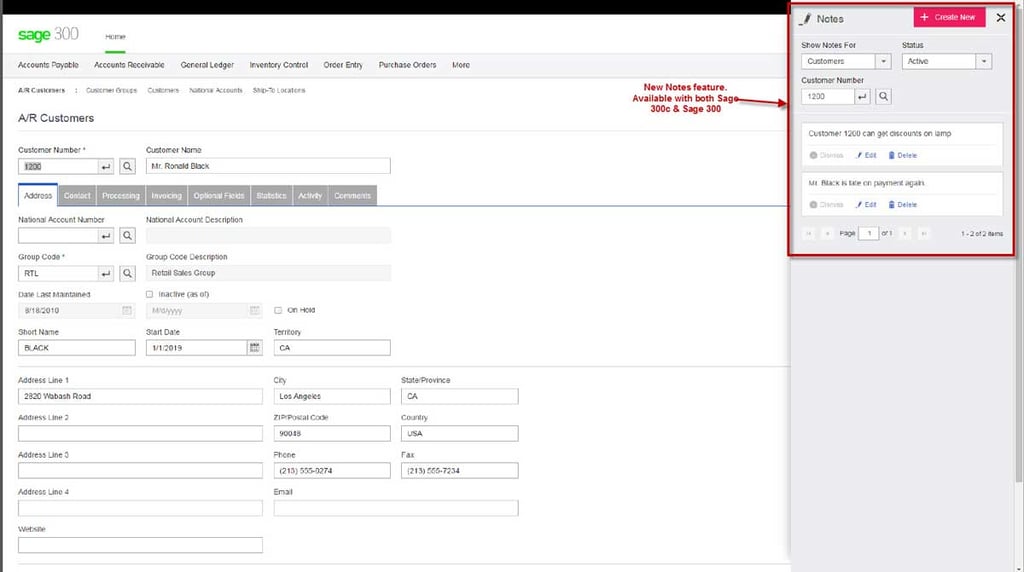Open the Date Last Maintained calendar icon
1024x572 pixels.
tap(127, 311)
